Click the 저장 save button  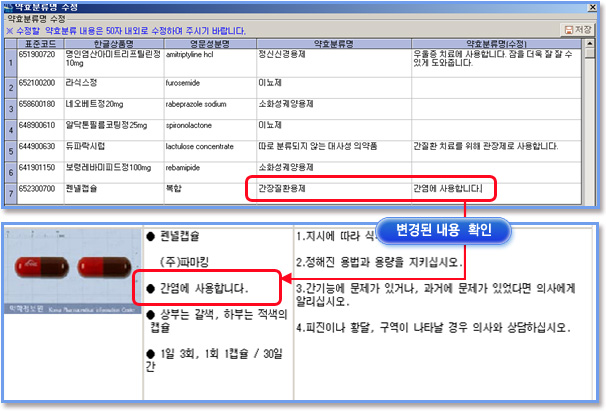[577, 30]
